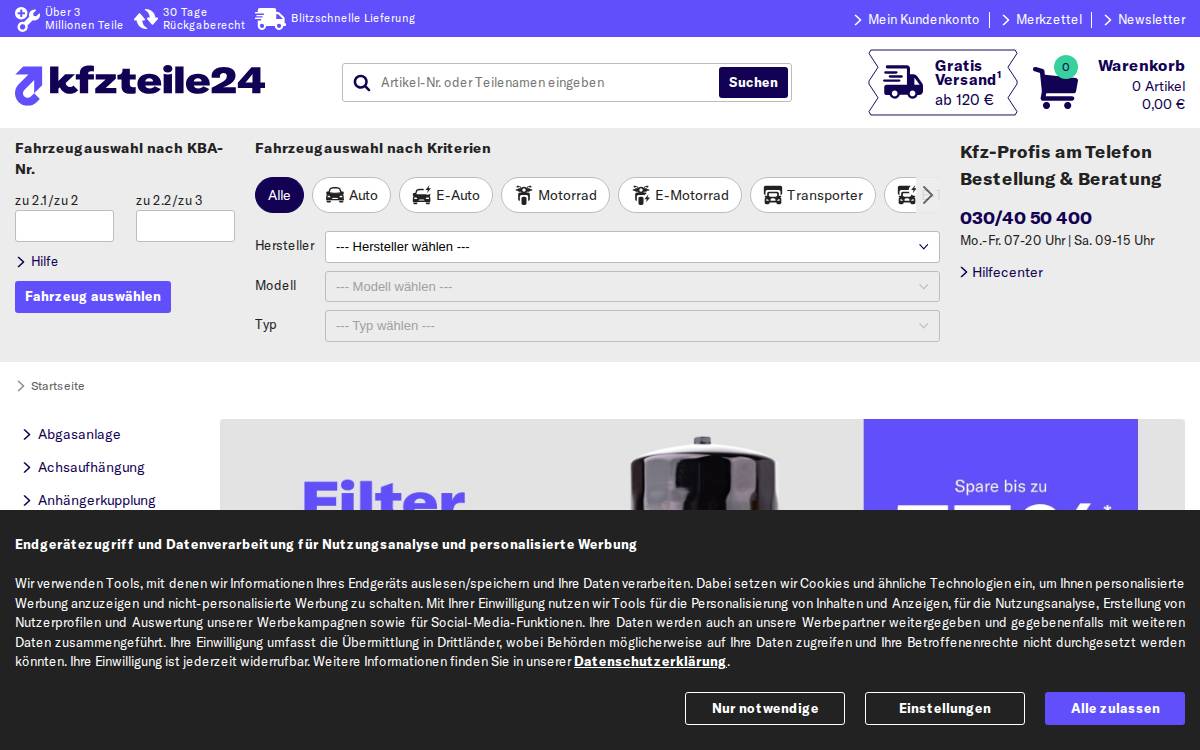This screenshot has height=750, width=1200.
Task: Open the Hersteller dropdown
Action: (x=632, y=247)
